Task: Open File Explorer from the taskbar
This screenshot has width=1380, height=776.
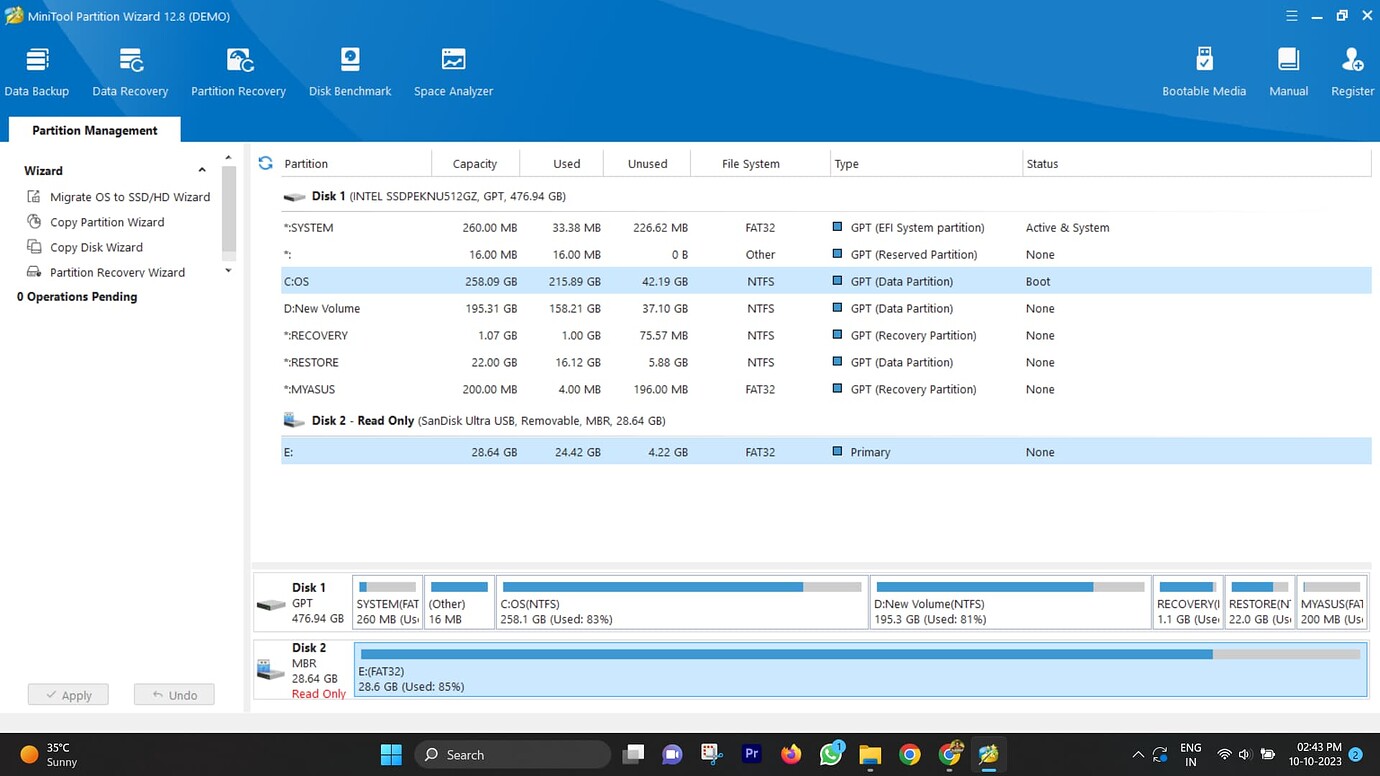Action: 870,755
